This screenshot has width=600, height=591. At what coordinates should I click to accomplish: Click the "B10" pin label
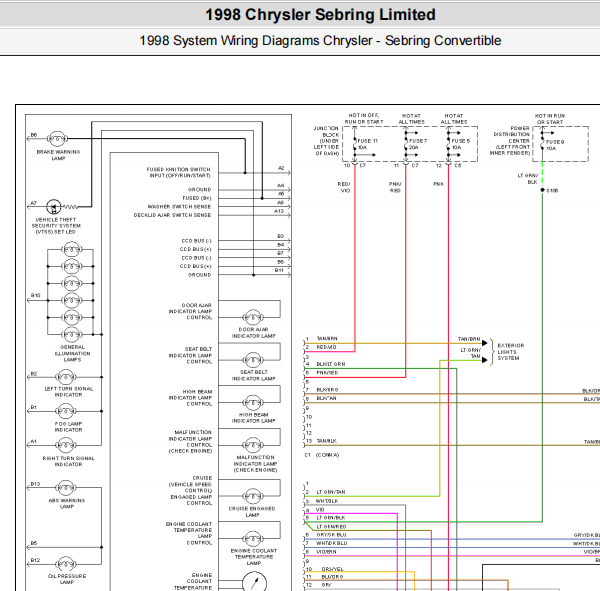pos(36,296)
